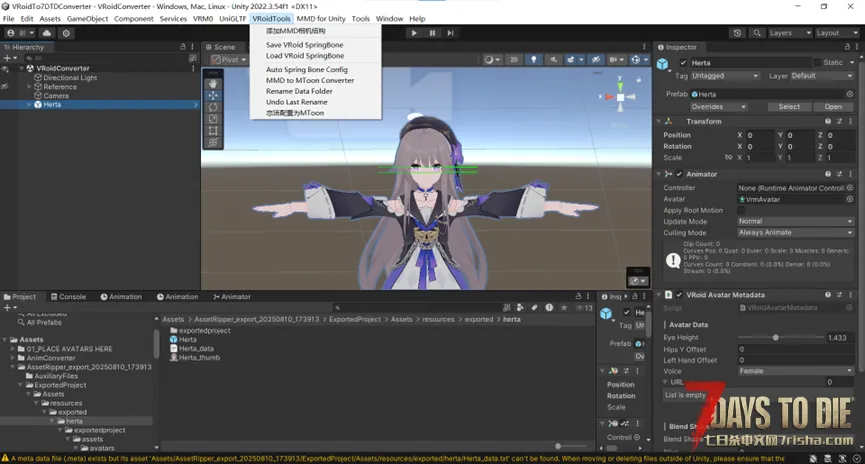
Task: Click the warning icon in status bar
Action: (x=5, y=458)
